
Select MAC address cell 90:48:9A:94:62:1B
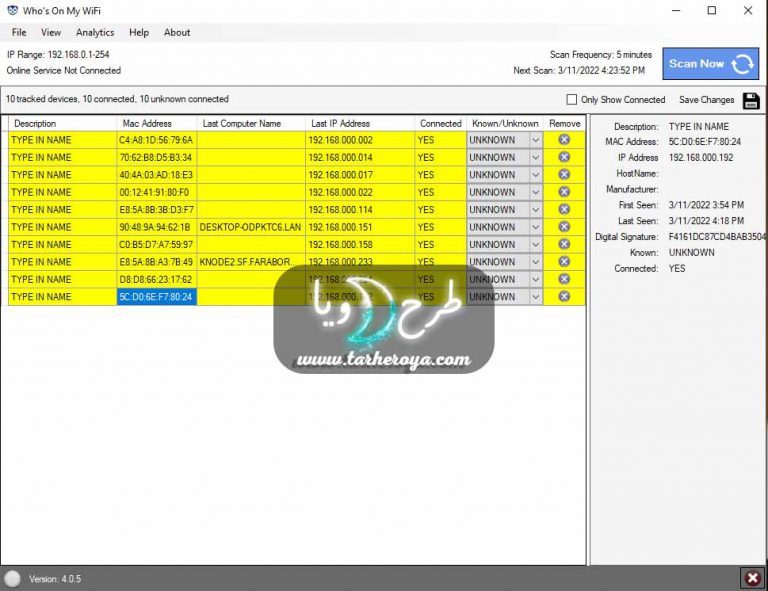pyautogui.click(x=157, y=227)
